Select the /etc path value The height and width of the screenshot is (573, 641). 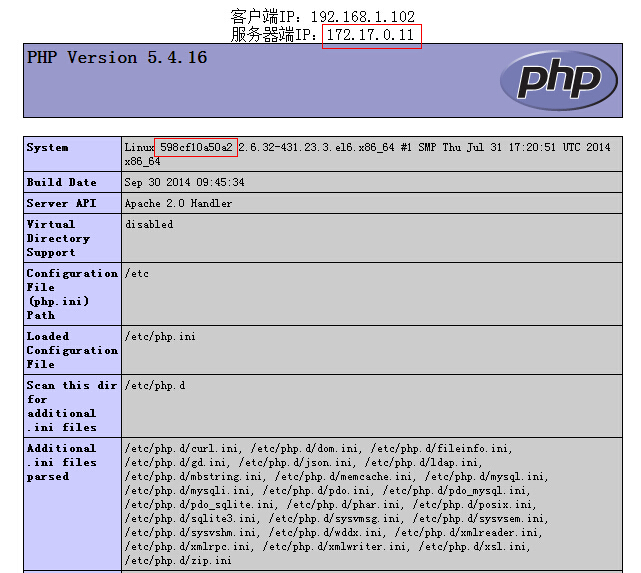(137, 273)
